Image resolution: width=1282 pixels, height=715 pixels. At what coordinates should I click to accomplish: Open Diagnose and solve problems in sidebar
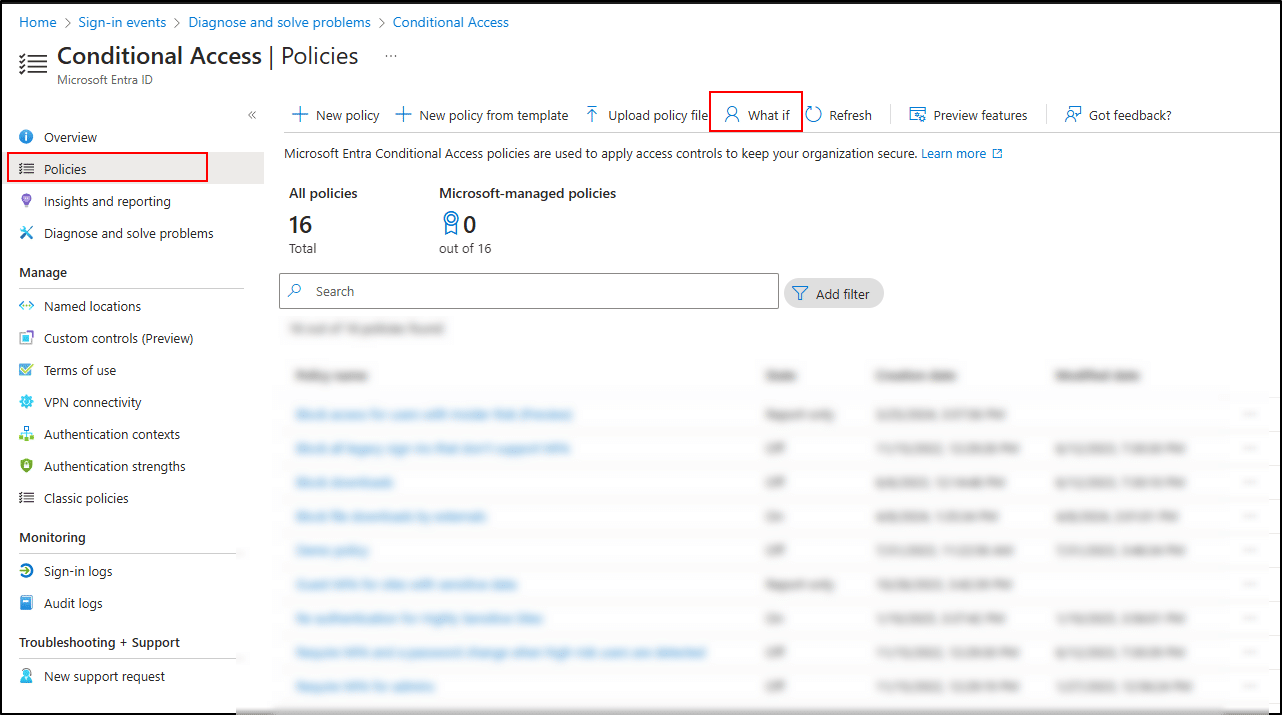click(129, 233)
